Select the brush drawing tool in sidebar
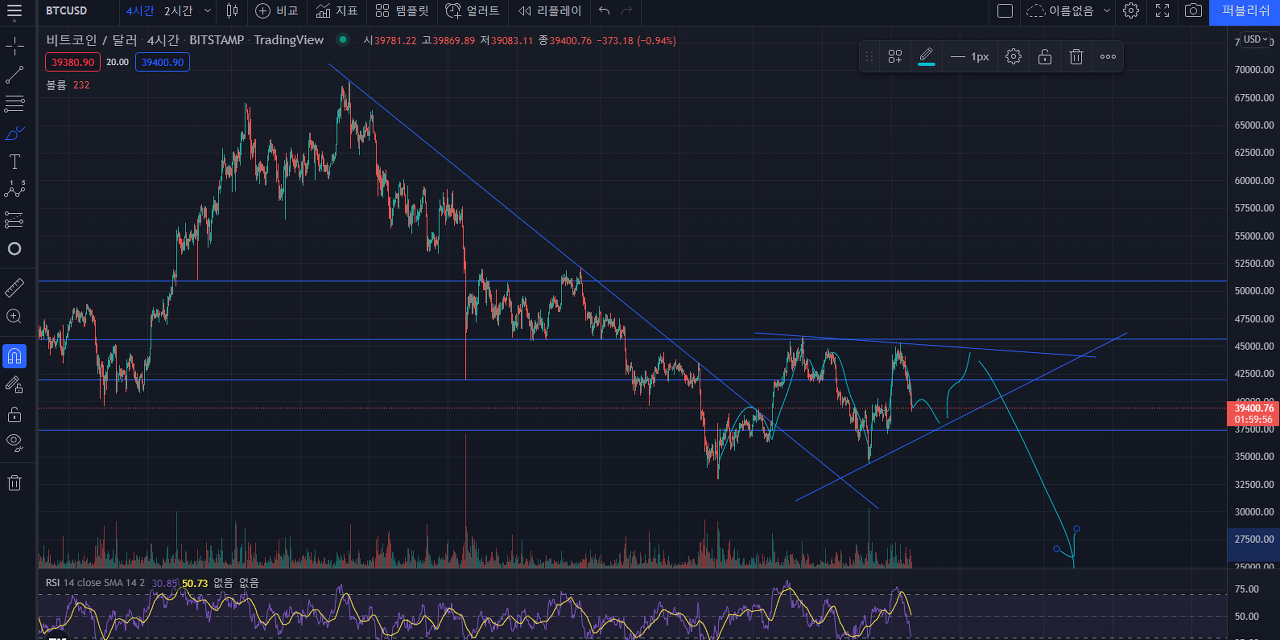 click(x=14, y=132)
